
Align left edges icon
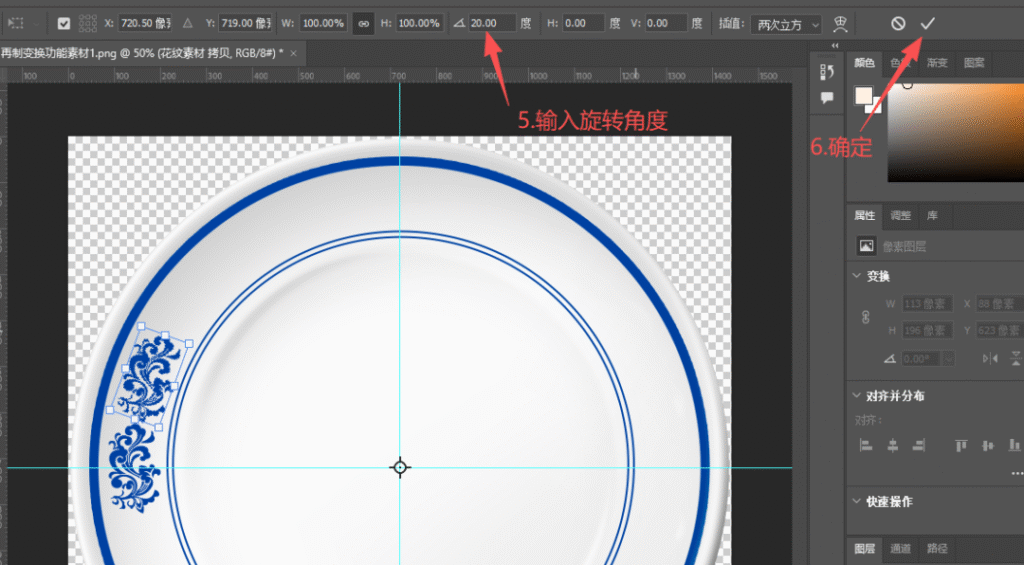click(x=866, y=446)
